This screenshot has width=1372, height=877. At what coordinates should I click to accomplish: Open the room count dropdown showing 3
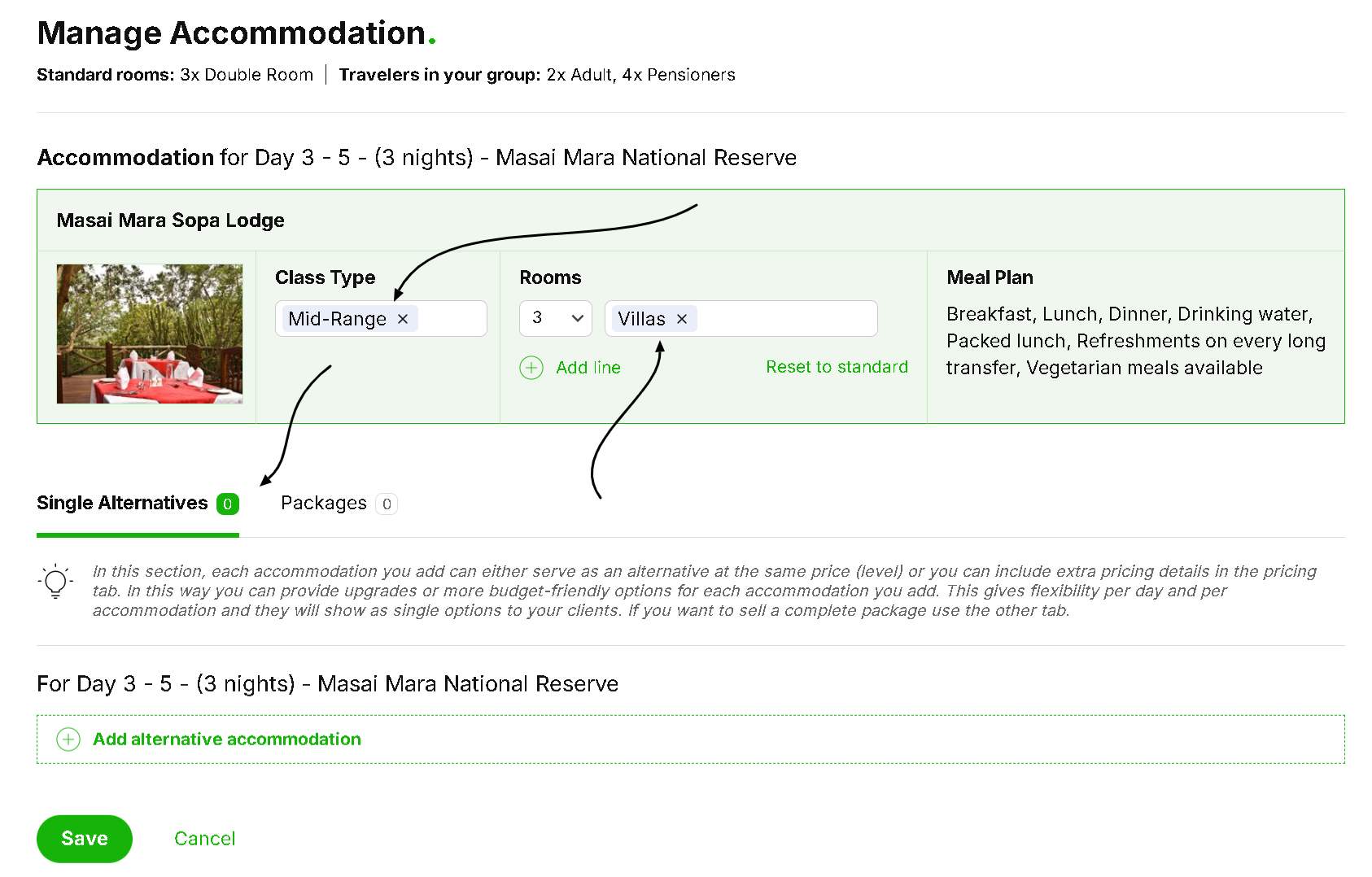pos(556,318)
